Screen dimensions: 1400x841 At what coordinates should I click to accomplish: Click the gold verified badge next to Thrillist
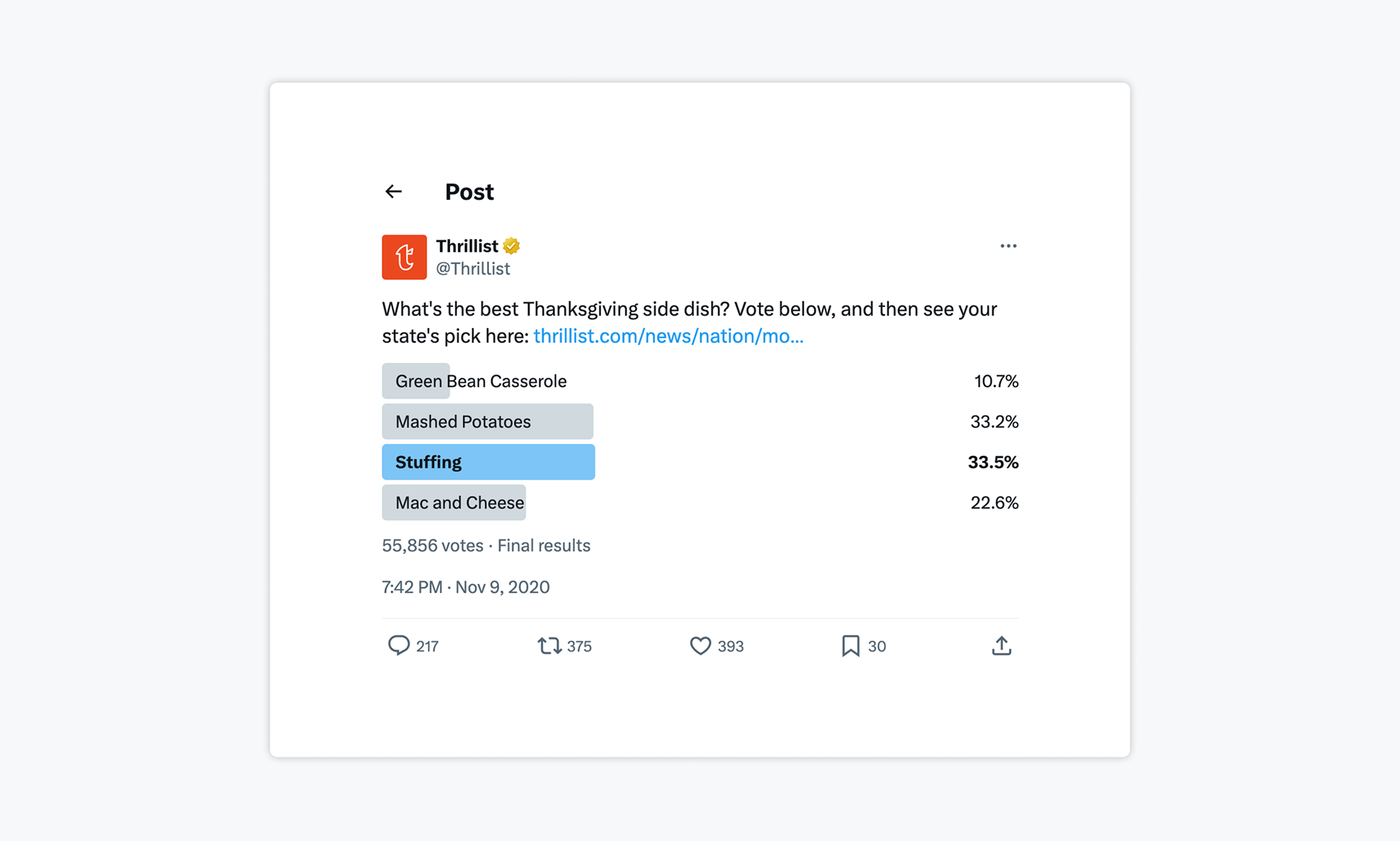tap(512, 246)
